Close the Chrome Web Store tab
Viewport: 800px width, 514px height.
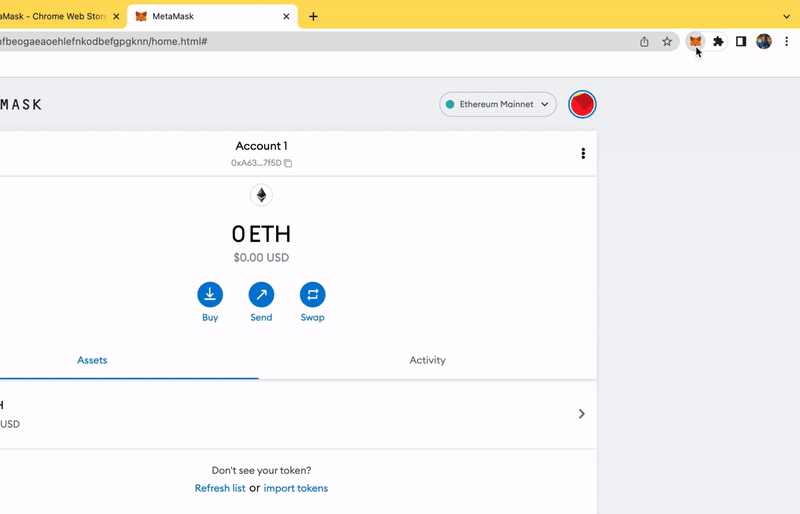click(x=116, y=16)
